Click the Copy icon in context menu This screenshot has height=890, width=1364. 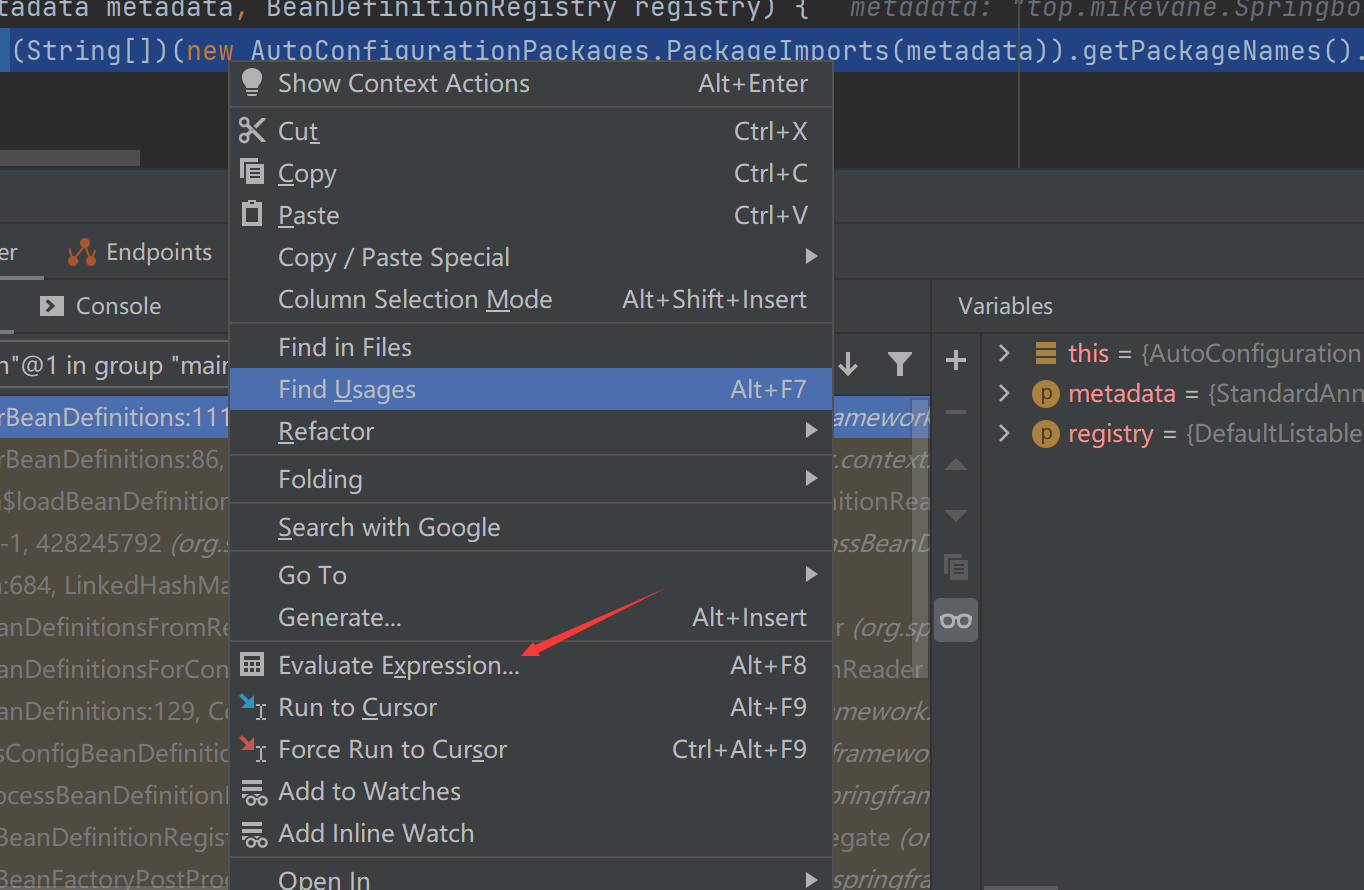tap(252, 172)
